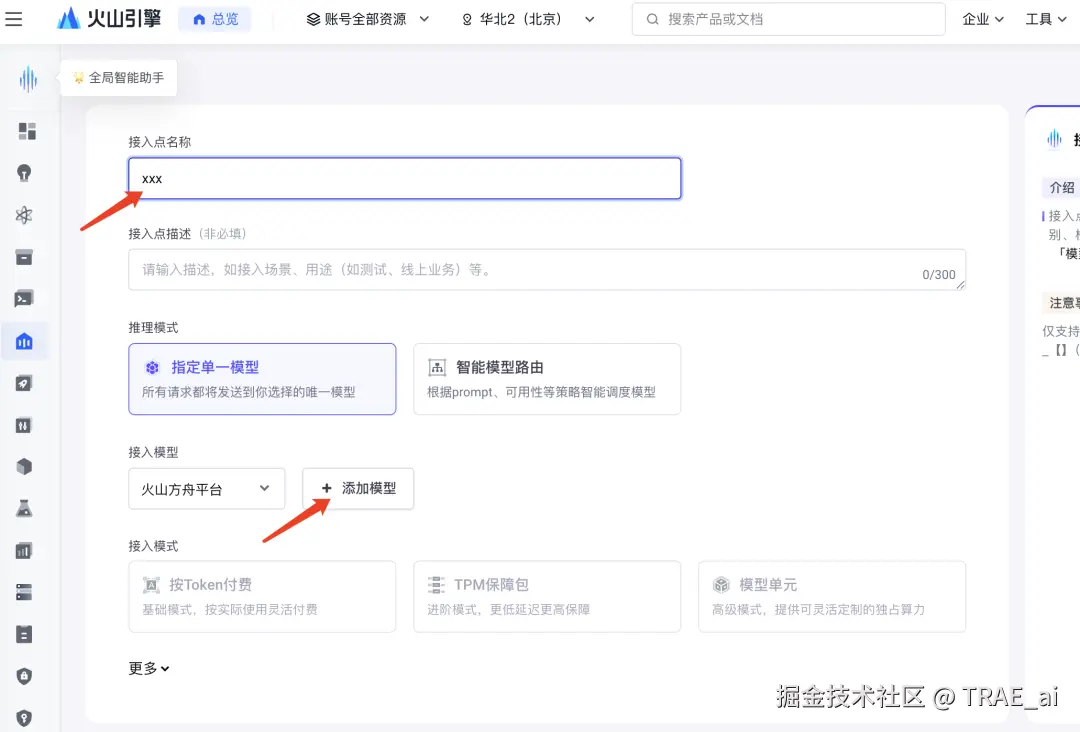1080x732 pixels.
Task: Click the Volcano Engine (火山引擎) logo
Action: (109, 19)
